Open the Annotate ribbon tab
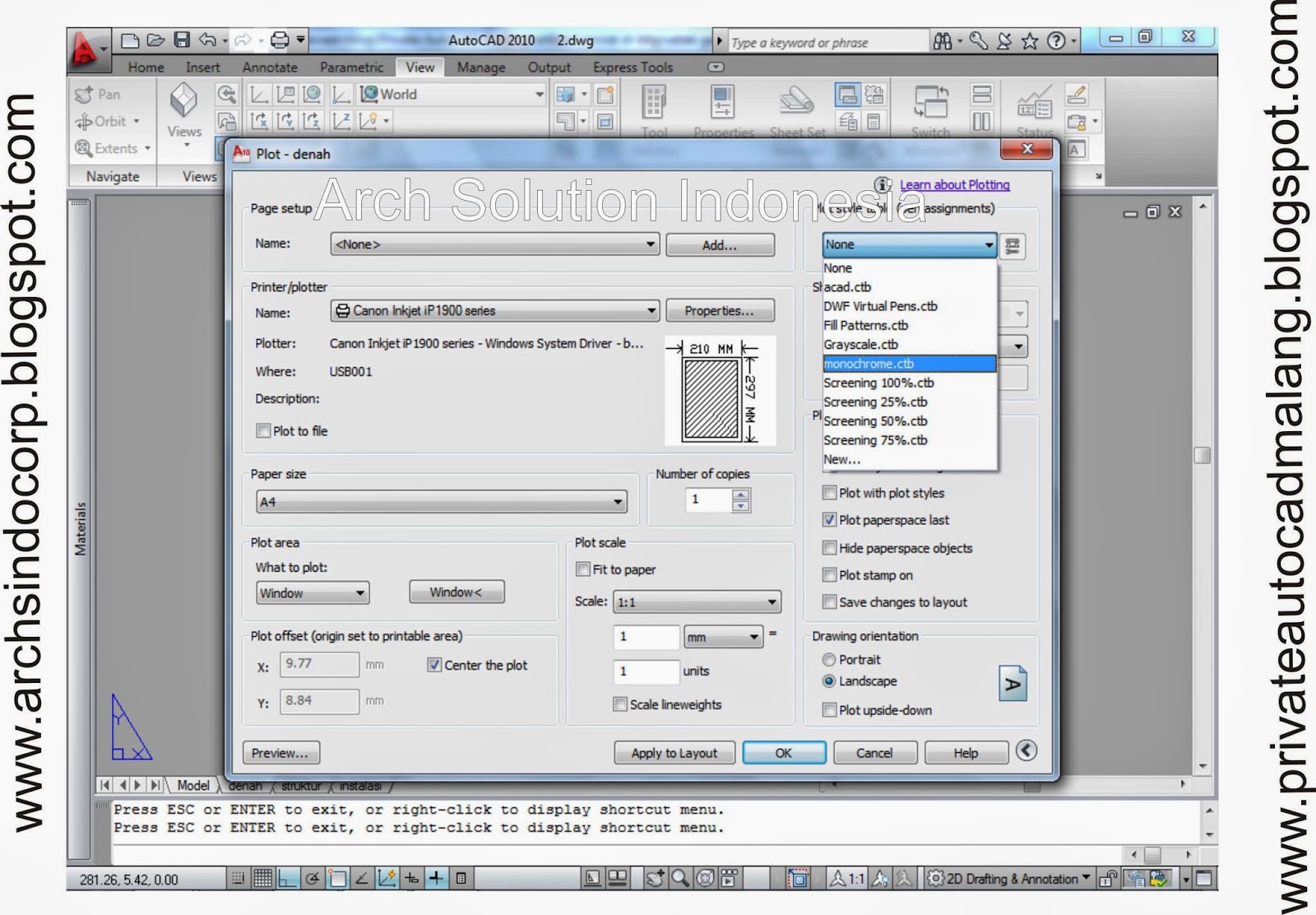Screen dimensions: 1316x915 [270, 67]
